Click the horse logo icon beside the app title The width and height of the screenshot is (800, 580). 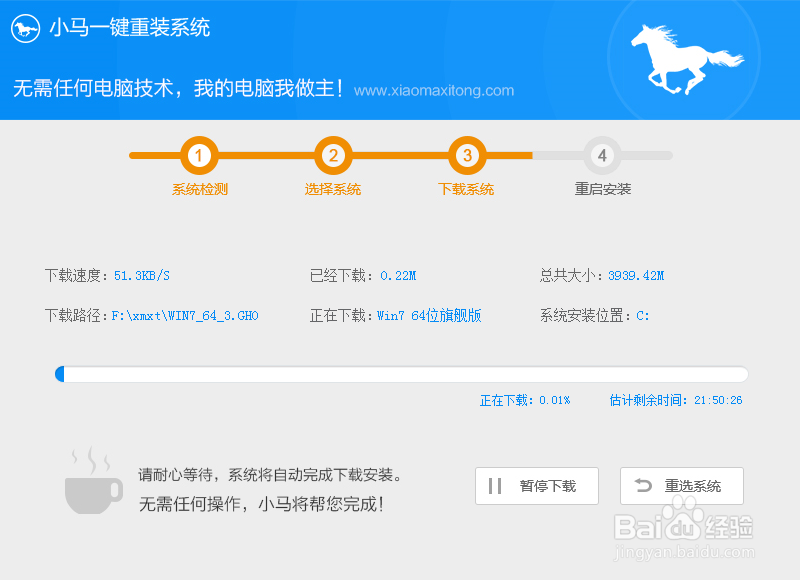click(x=25, y=28)
